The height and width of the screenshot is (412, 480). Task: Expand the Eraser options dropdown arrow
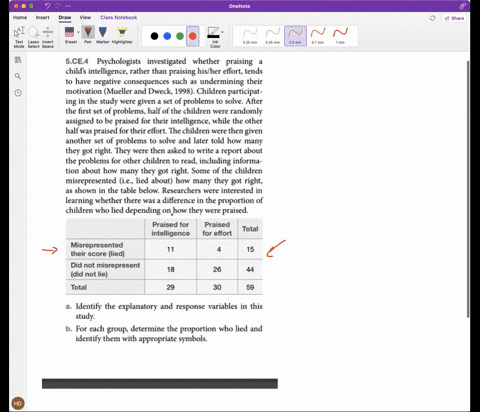point(78,32)
